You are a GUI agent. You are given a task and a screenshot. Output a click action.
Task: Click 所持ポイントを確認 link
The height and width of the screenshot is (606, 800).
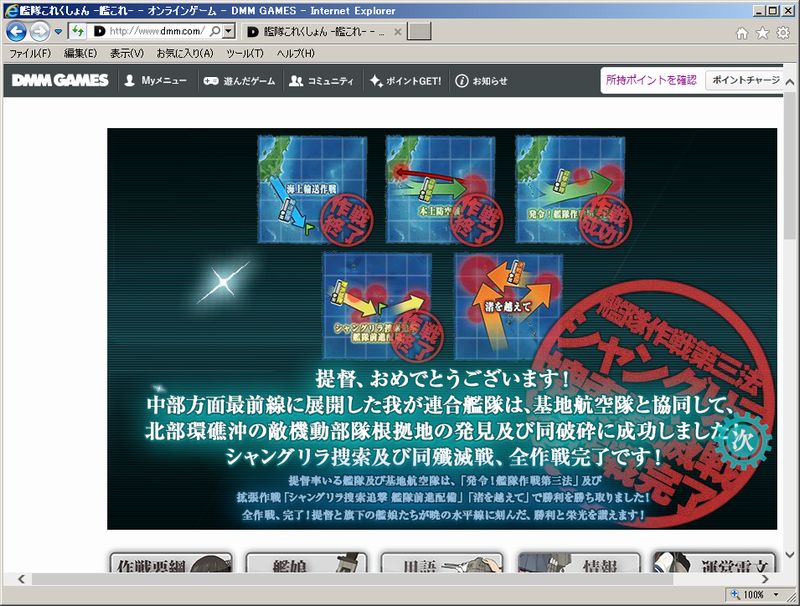(x=651, y=80)
